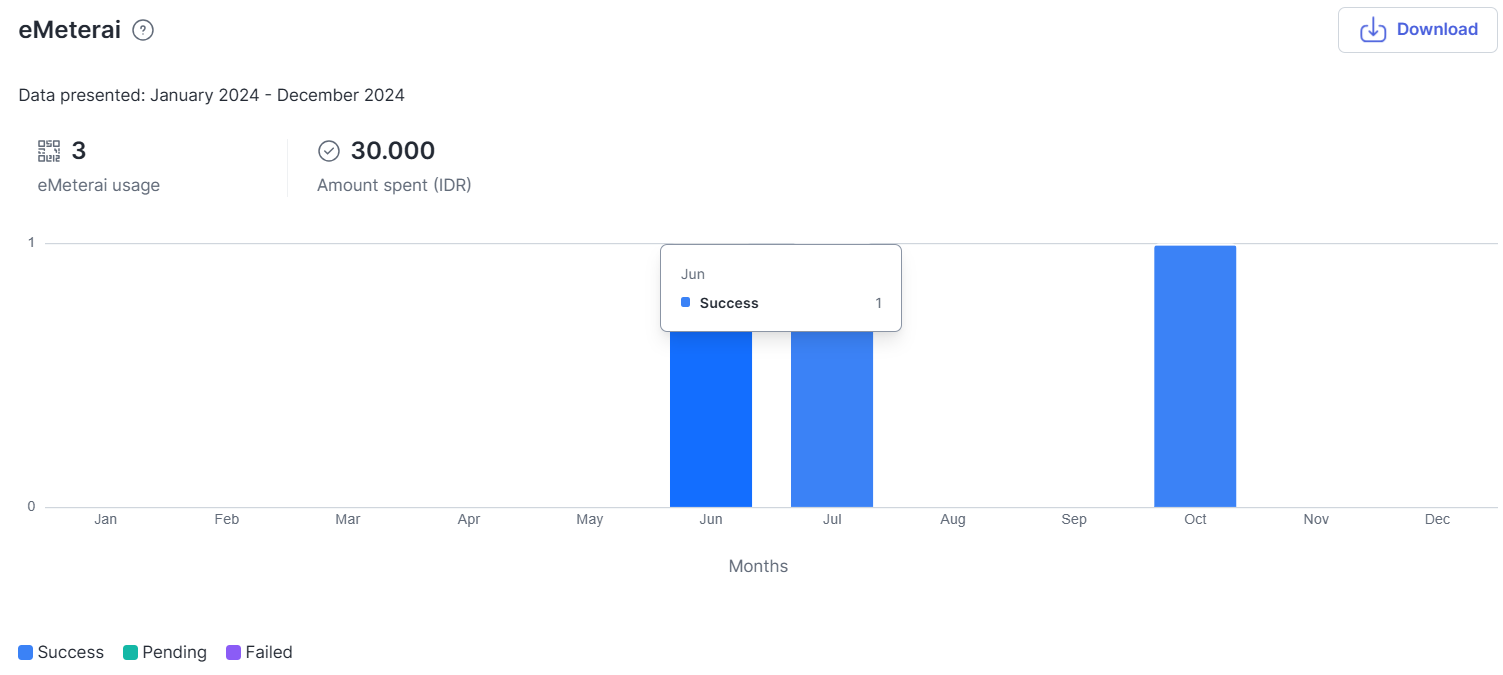Select the Jul bar in the chart
This screenshot has height=675, width=1503.
click(x=831, y=420)
